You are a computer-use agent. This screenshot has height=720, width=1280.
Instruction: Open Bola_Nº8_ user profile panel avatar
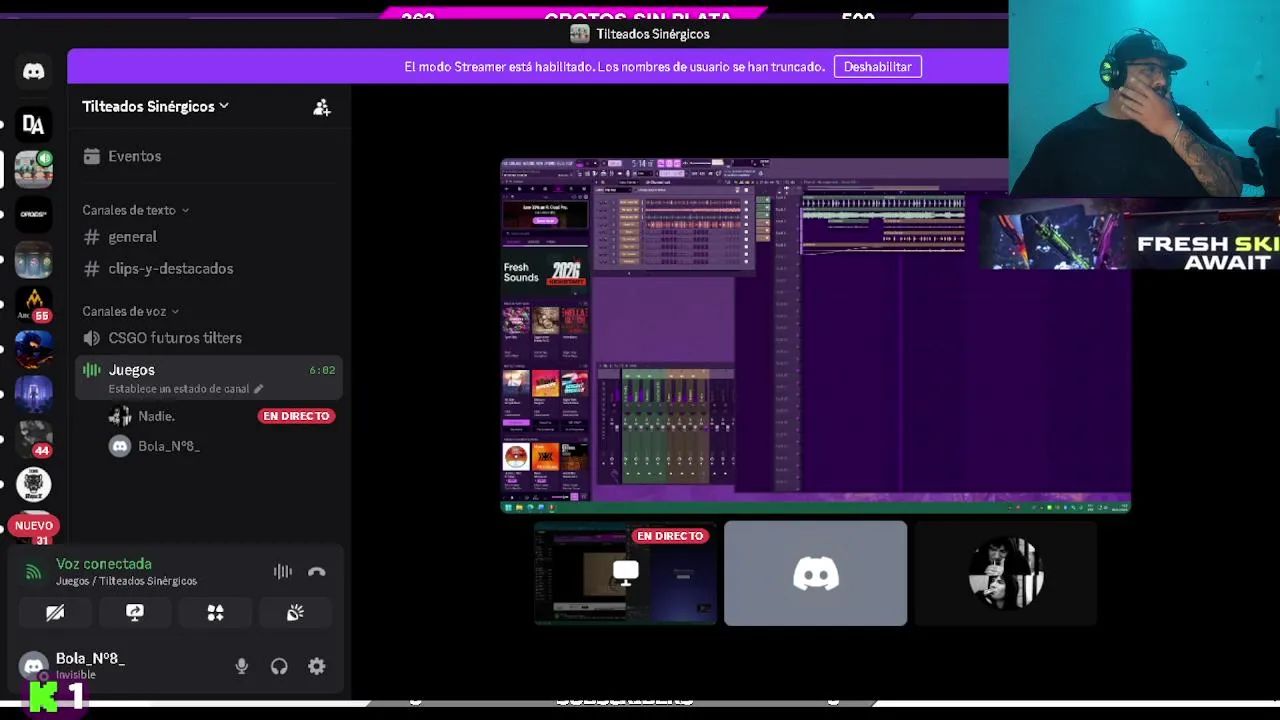[x=34, y=666]
